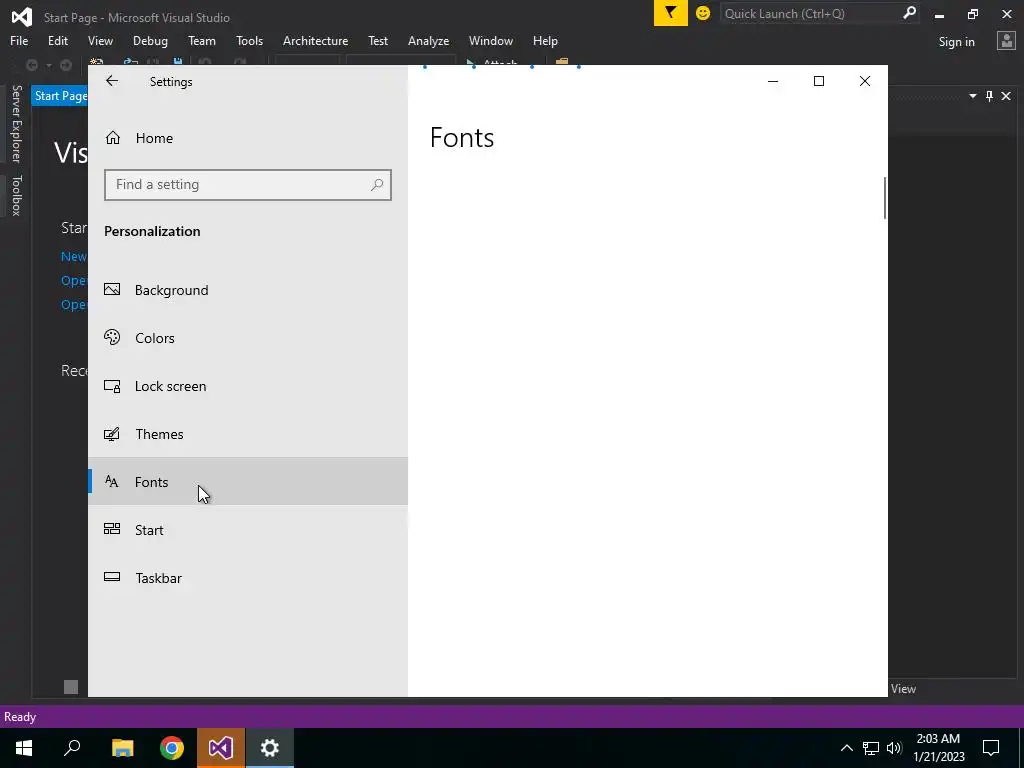Close the Visual Studio side panel

[1006, 96]
